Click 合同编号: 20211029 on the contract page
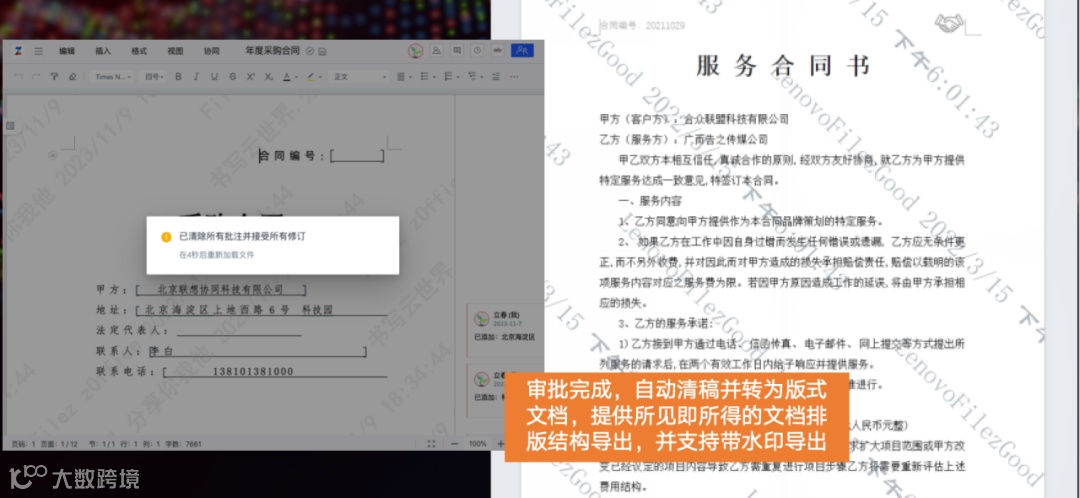This screenshot has height=498, width=1080. (x=643, y=26)
